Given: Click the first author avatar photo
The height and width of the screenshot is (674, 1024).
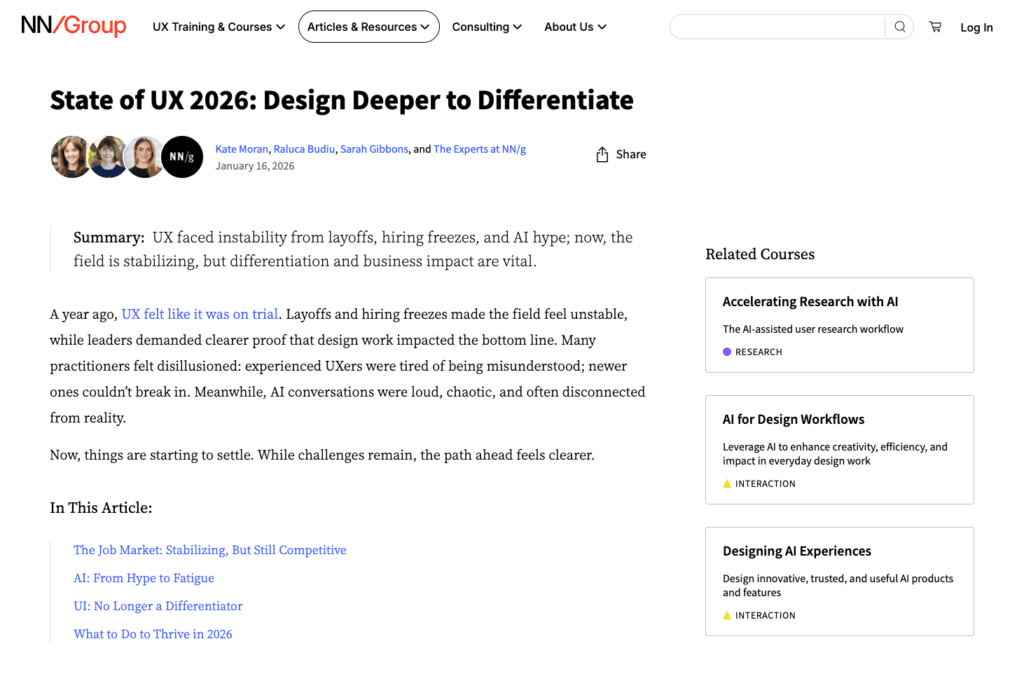Looking at the screenshot, I should (71, 157).
